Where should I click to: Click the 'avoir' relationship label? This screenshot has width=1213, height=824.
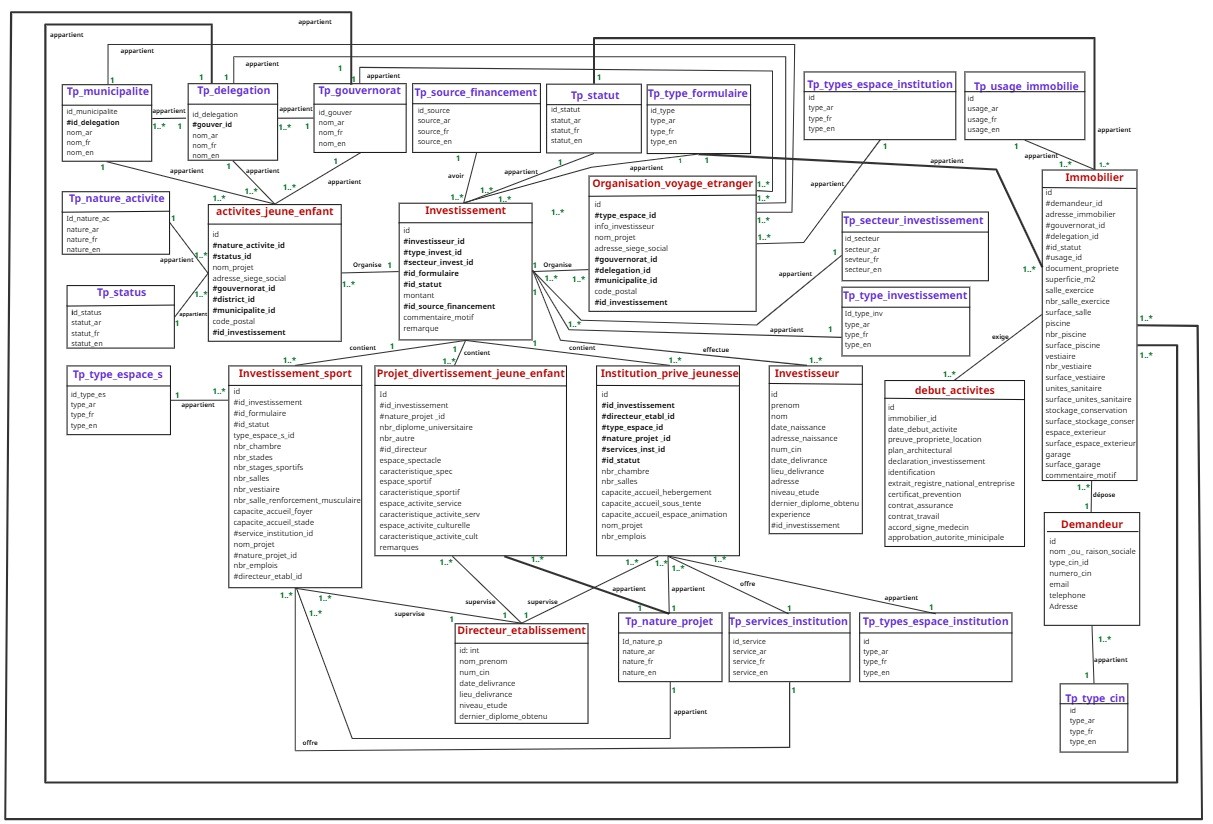[455, 177]
